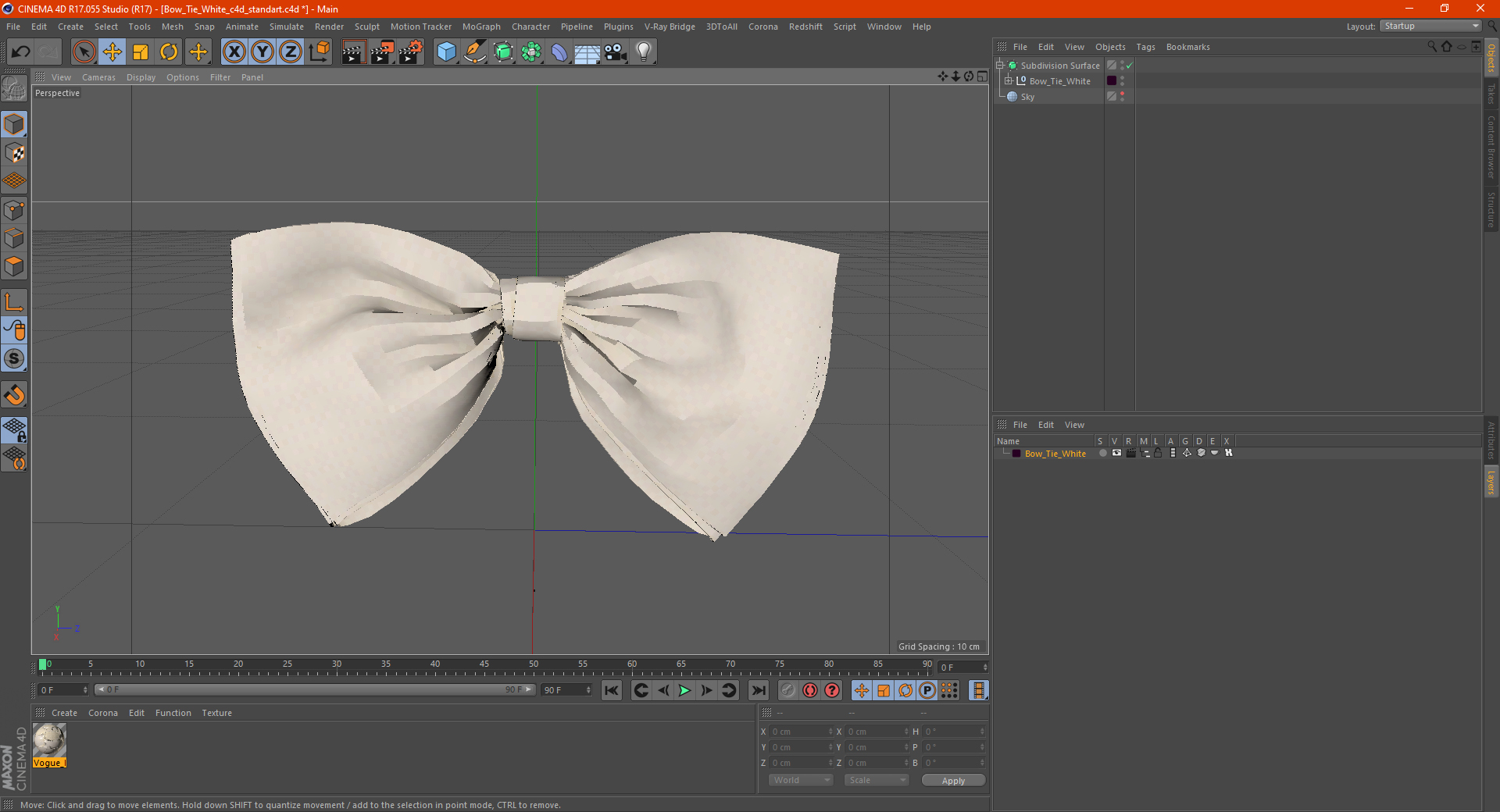Image resolution: width=1500 pixels, height=812 pixels.
Task: Collapse the Subdivision Surface tree node
Action: pos(1000,66)
